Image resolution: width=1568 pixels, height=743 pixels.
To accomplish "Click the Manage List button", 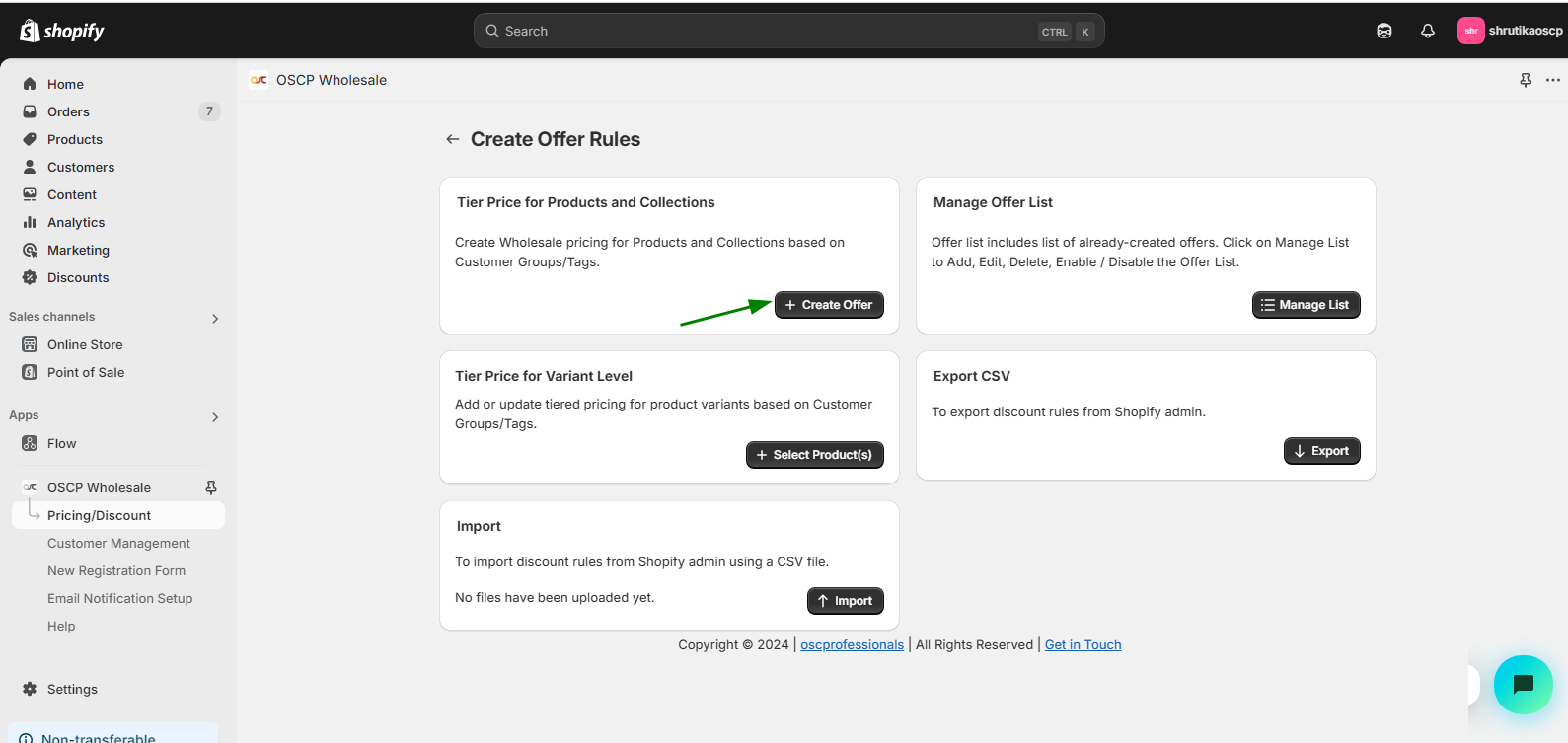I will 1306,305.
